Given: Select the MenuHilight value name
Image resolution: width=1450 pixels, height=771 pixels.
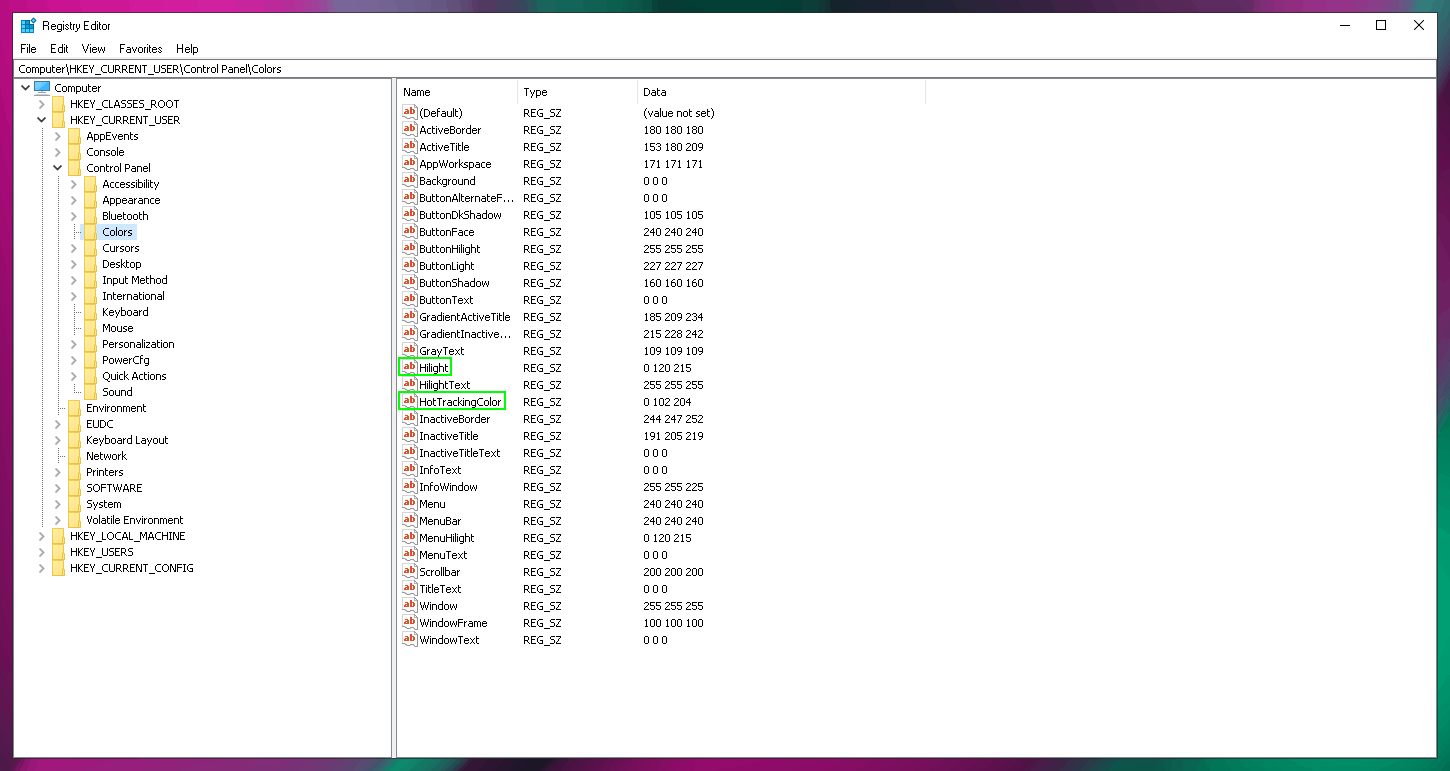Looking at the screenshot, I should [447, 538].
